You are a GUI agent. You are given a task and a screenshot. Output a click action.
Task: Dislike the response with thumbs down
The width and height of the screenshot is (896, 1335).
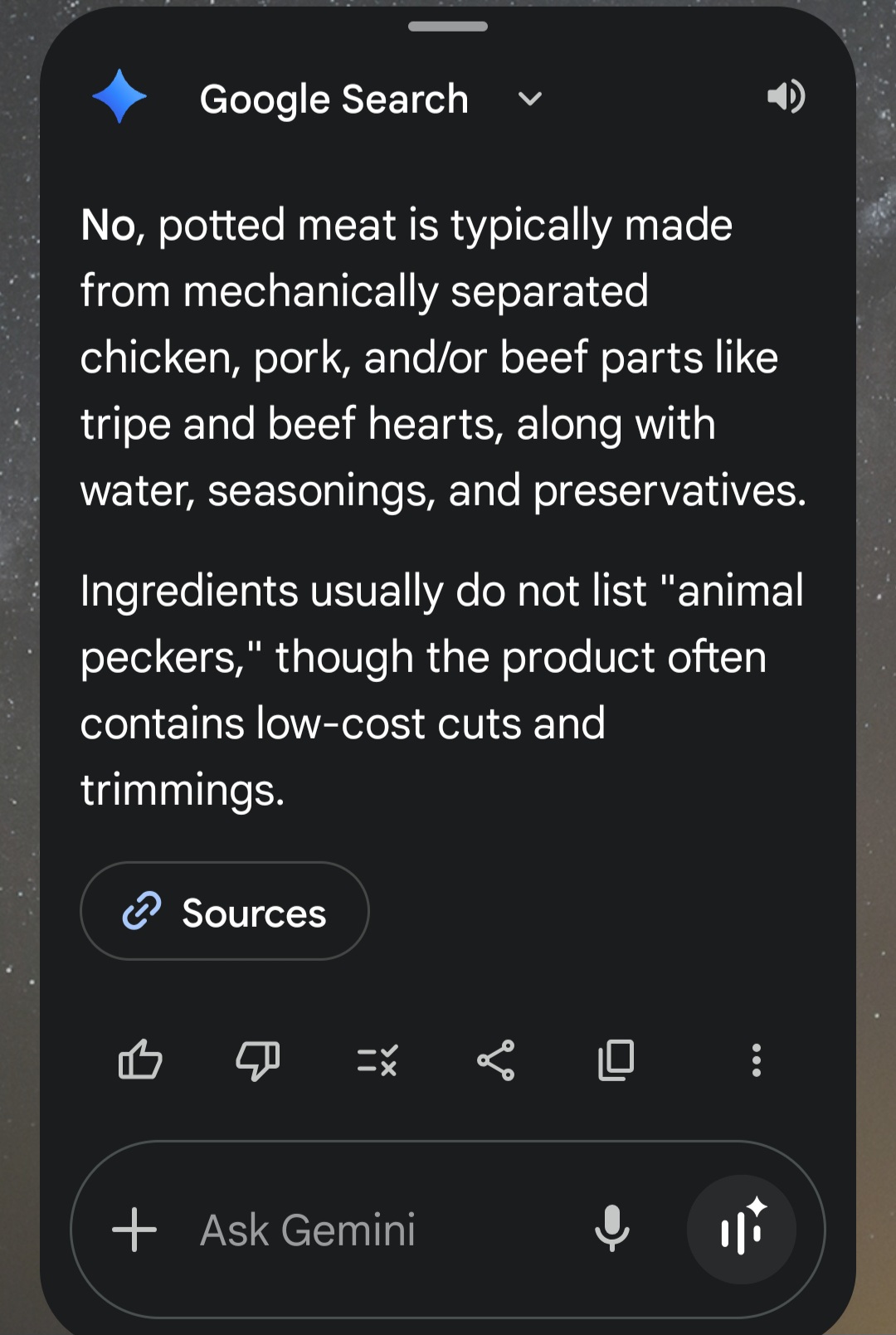pos(258,1060)
